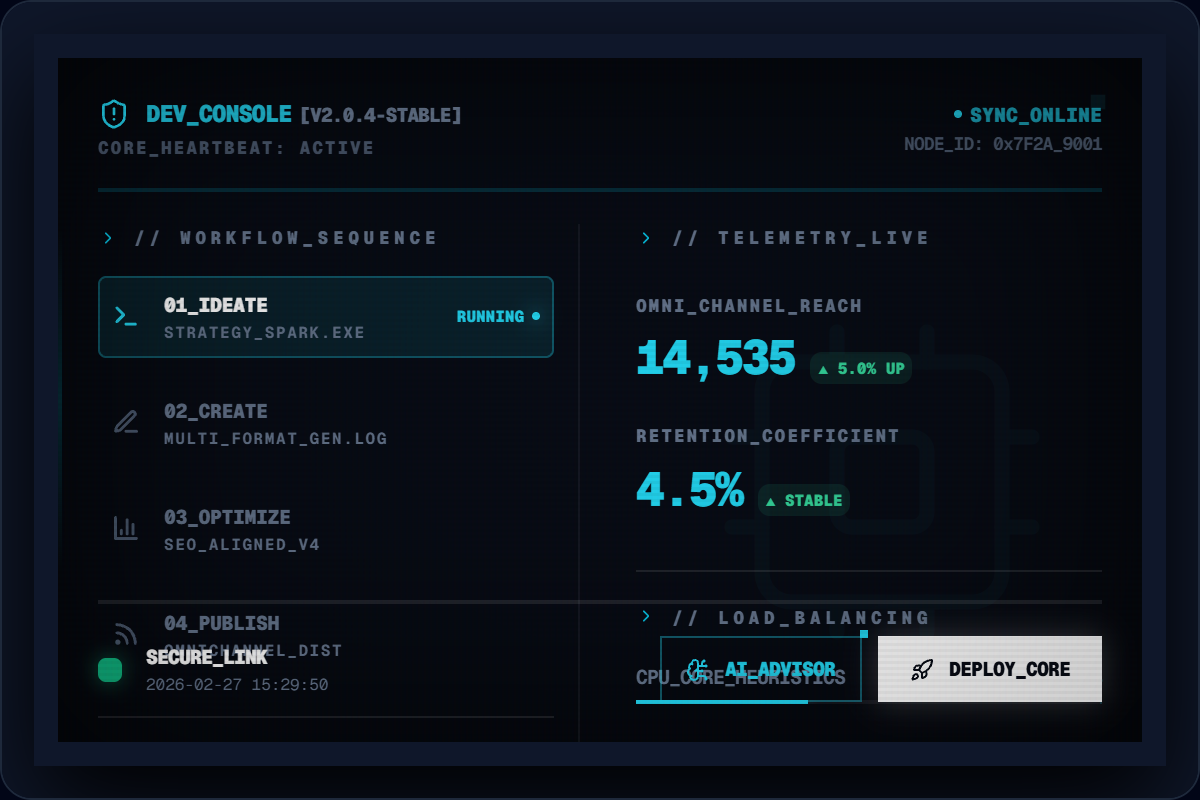Expand the LOAD_BALANCING section chevron
The image size is (1200, 800).
[646, 617]
